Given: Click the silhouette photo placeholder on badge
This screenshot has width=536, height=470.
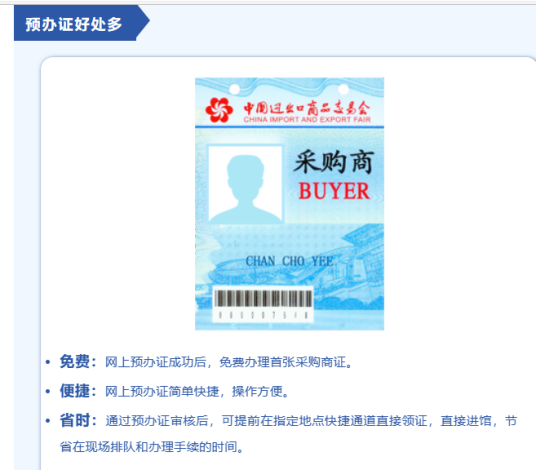Looking at the screenshot, I should click(245, 184).
